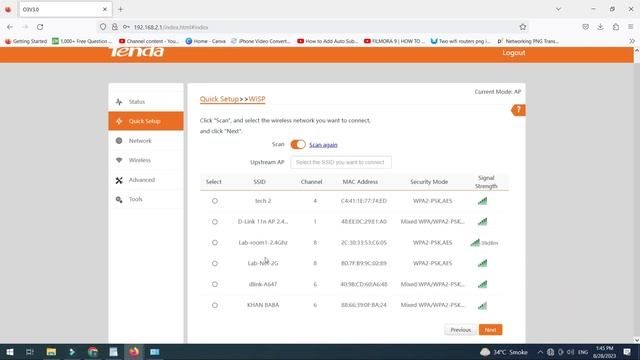Screen dimensions: 640x360
Task: Click the Logout link
Action: click(x=513, y=53)
